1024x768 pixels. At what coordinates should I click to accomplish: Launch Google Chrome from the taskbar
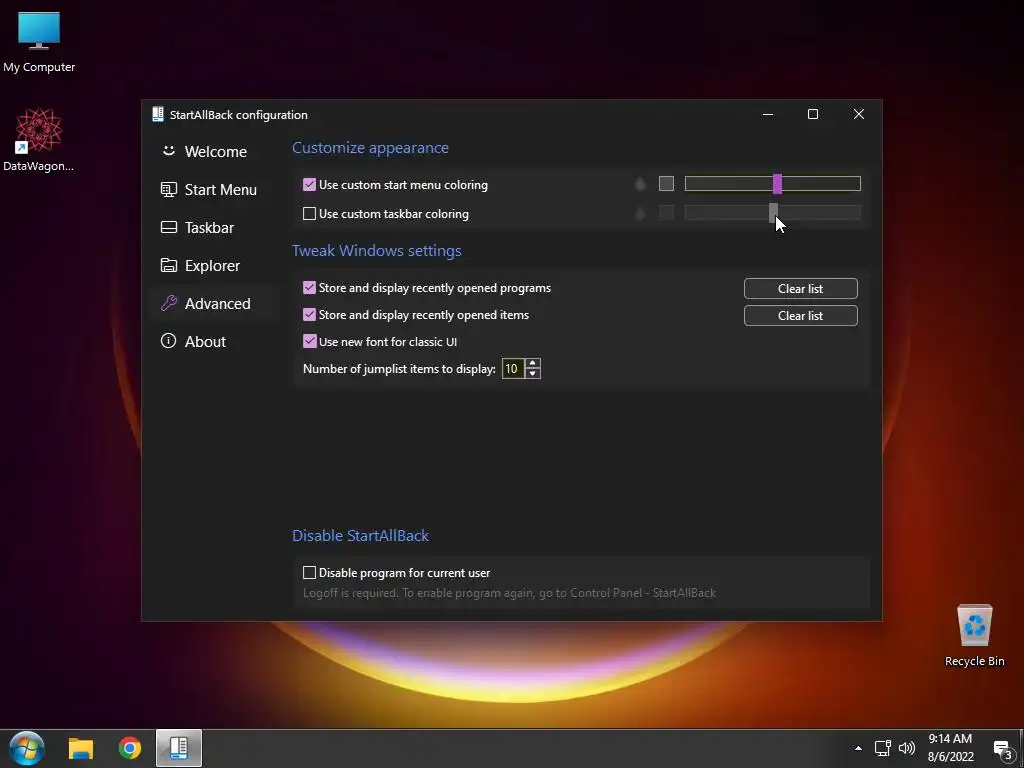(129, 748)
